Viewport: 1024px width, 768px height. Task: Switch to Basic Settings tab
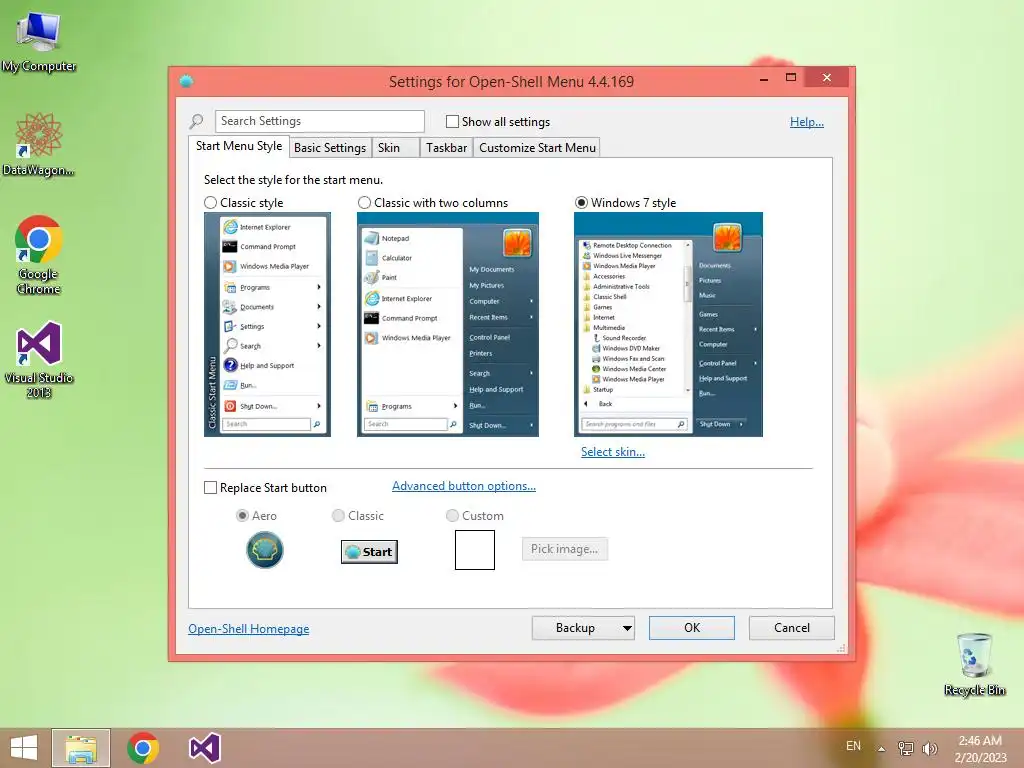[330, 148]
